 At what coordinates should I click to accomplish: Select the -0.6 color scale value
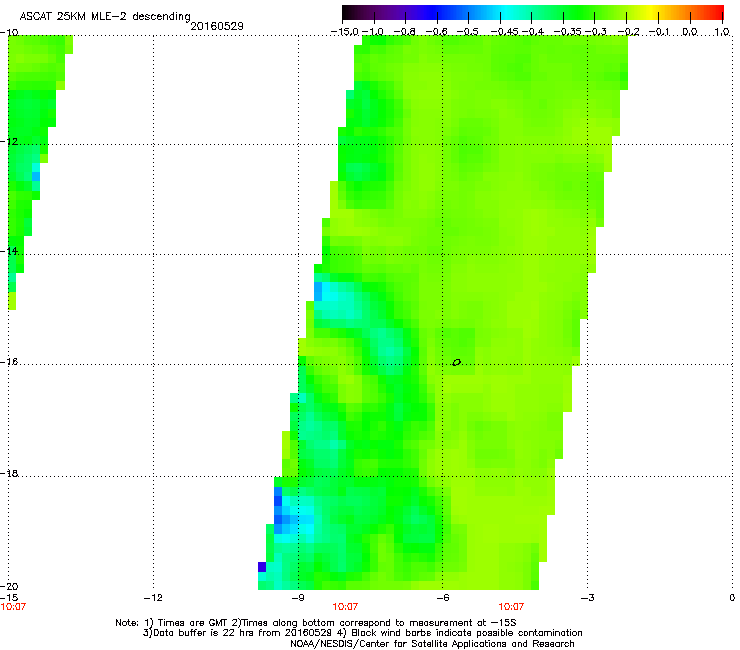click(x=437, y=32)
